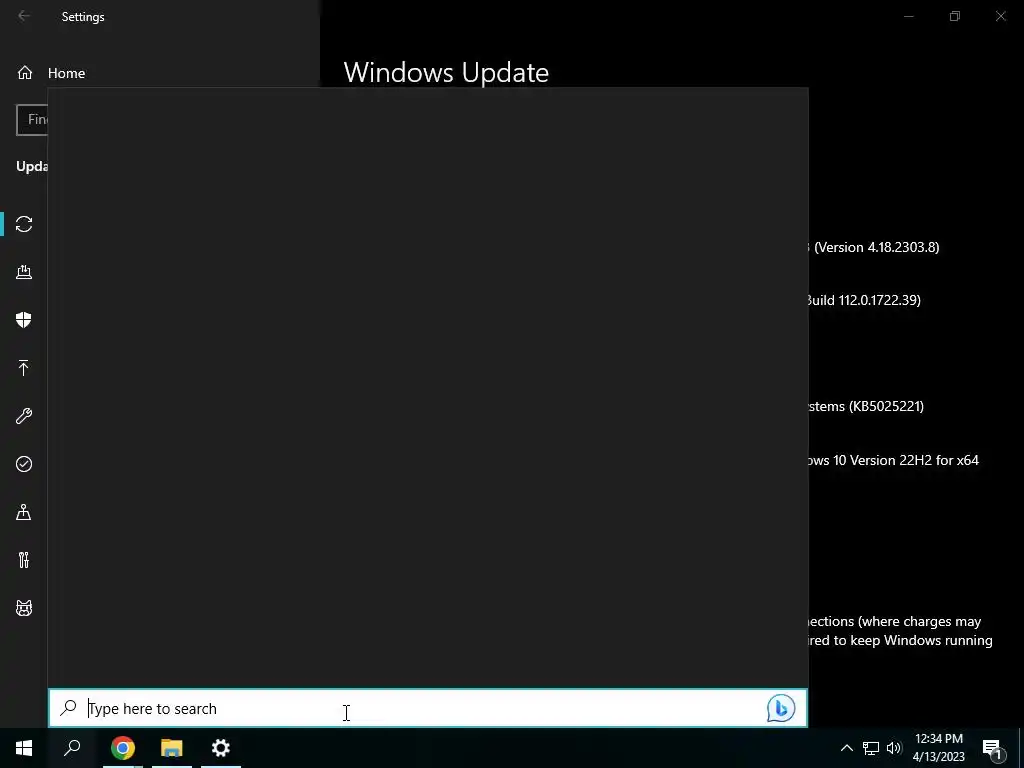Select the Backup upload arrow icon
Screen dimensions: 1024x768
pyautogui.click(x=24, y=368)
